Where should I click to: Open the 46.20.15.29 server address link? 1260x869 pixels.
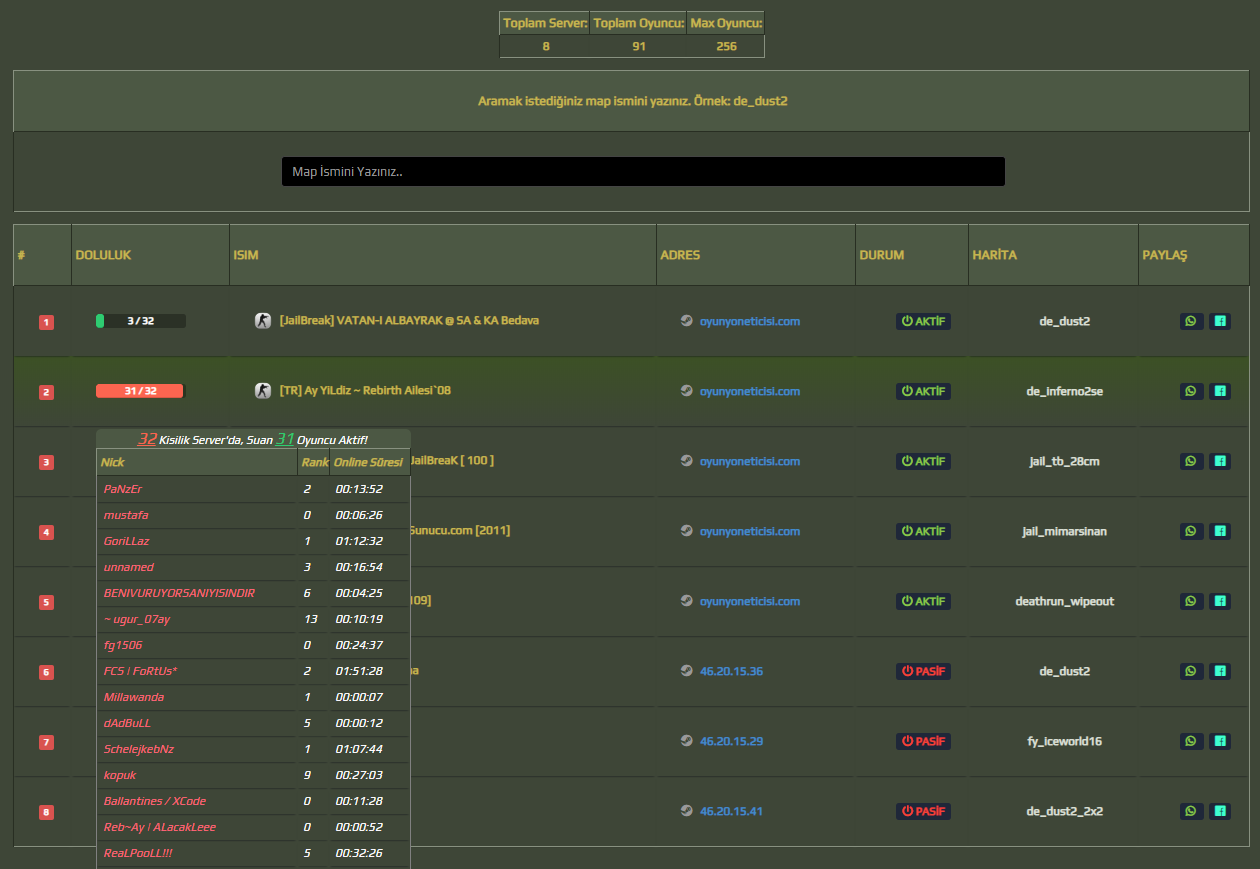tap(731, 741)
